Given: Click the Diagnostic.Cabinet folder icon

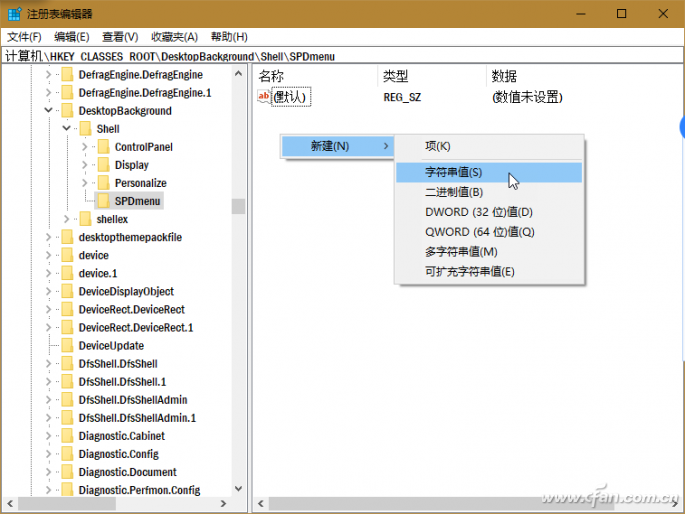Looking at the screenshot, I should 67,436.
